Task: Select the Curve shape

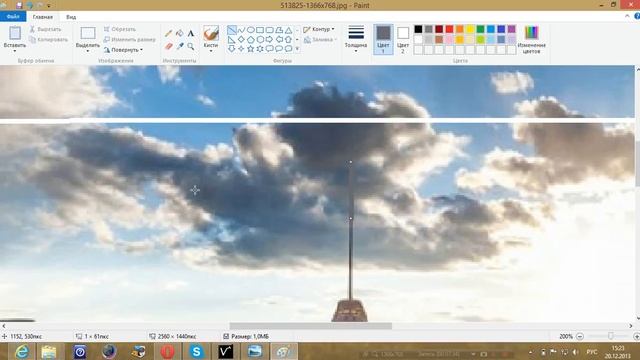Action: coord(241,30)
